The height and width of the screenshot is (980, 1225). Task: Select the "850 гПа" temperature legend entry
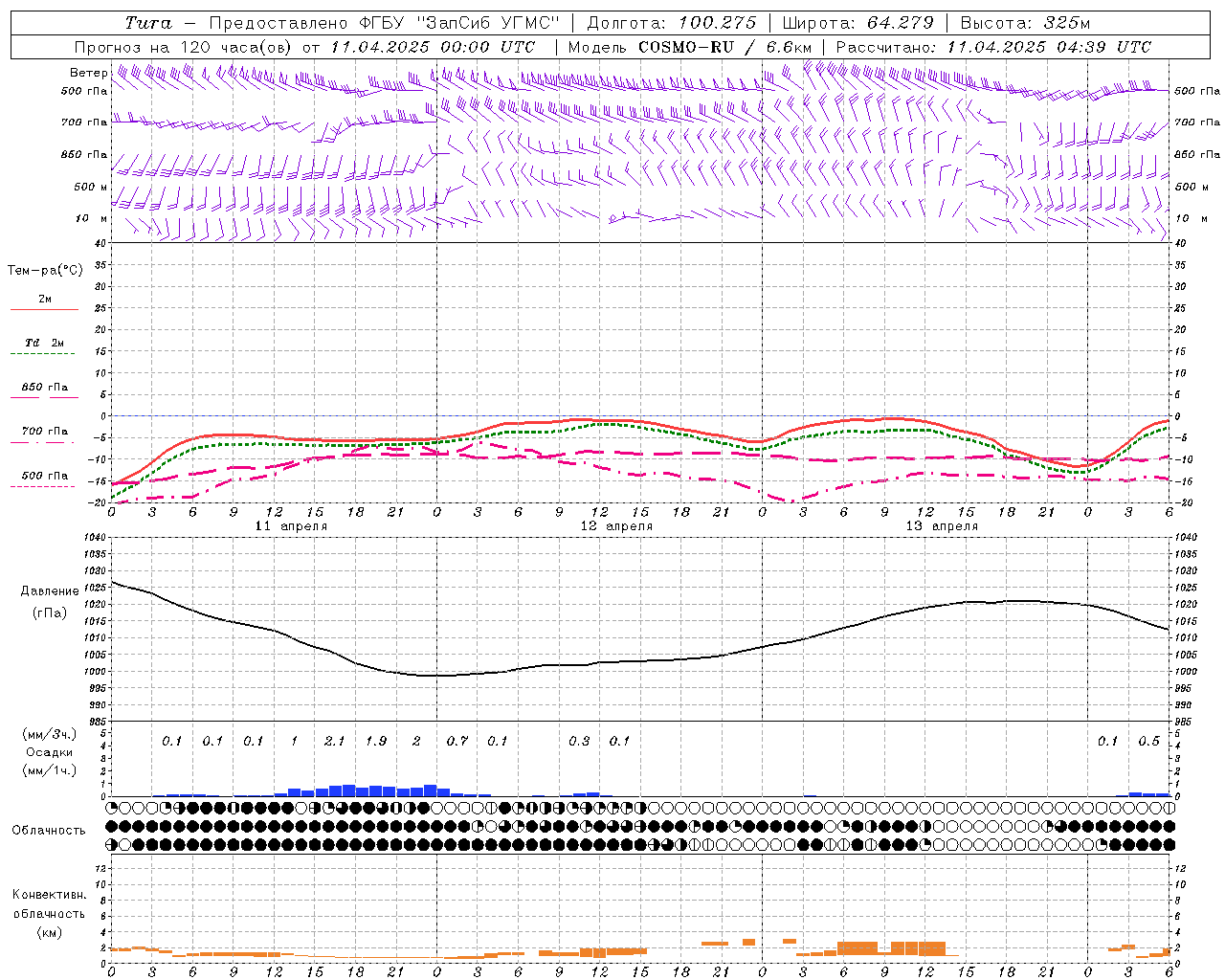pos(44,388)
